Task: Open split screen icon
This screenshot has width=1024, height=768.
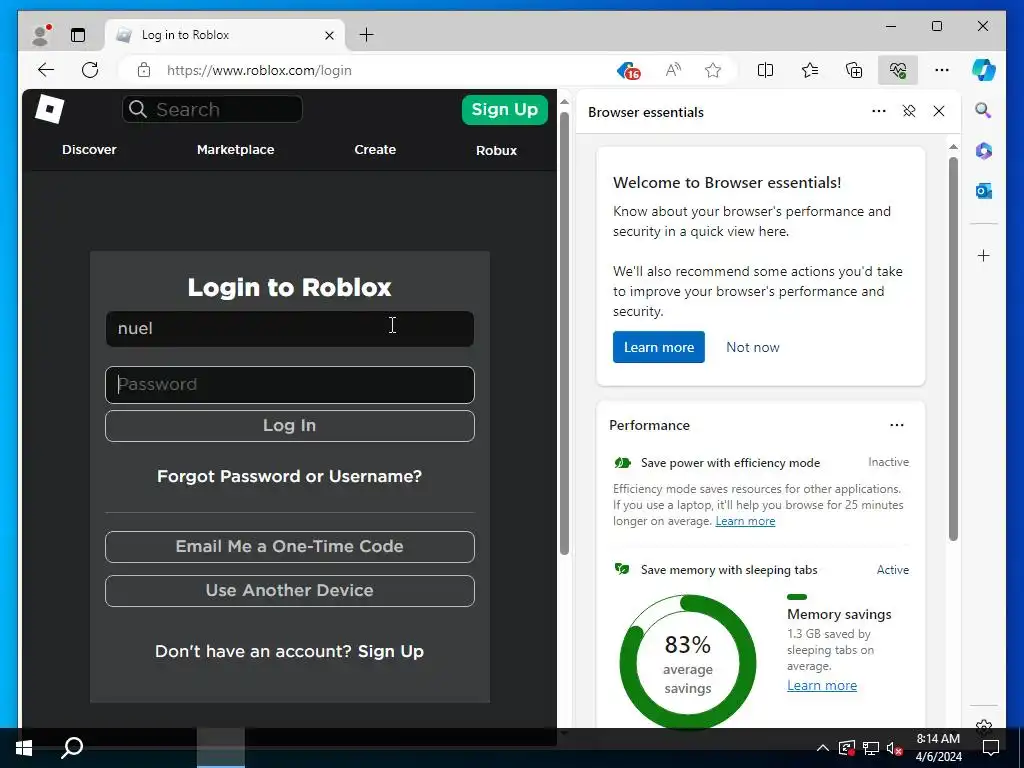Action: tap(765, 70)
